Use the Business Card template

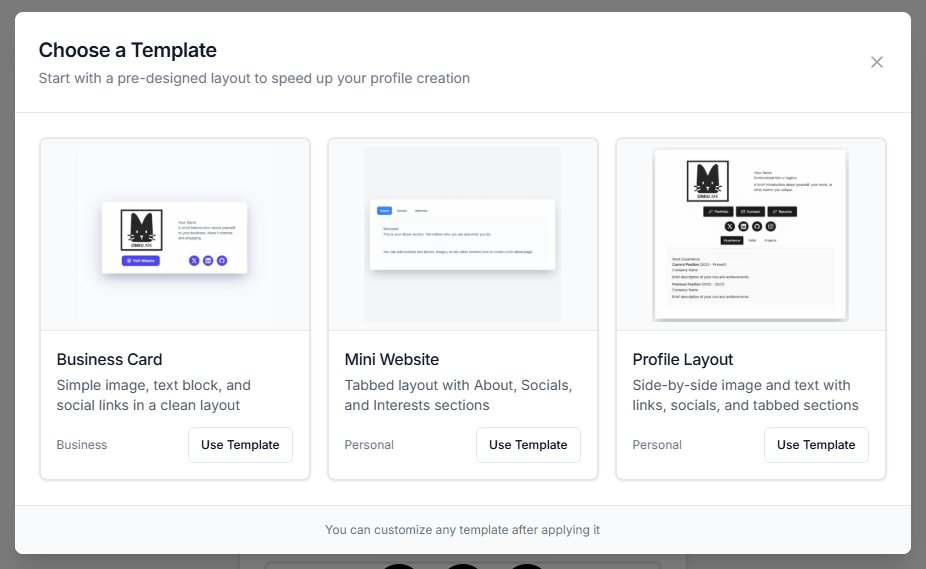[x=240, y=445]
